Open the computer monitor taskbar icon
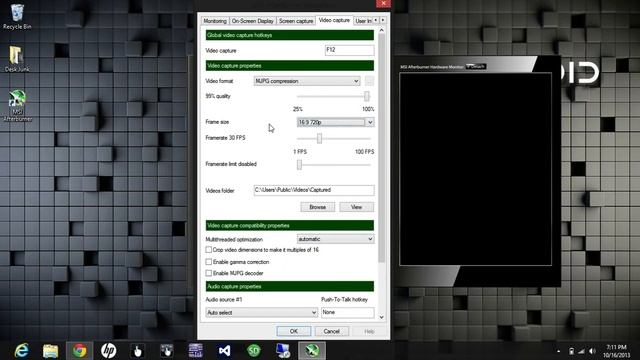The image size is (640, 360). coord(283,351)
